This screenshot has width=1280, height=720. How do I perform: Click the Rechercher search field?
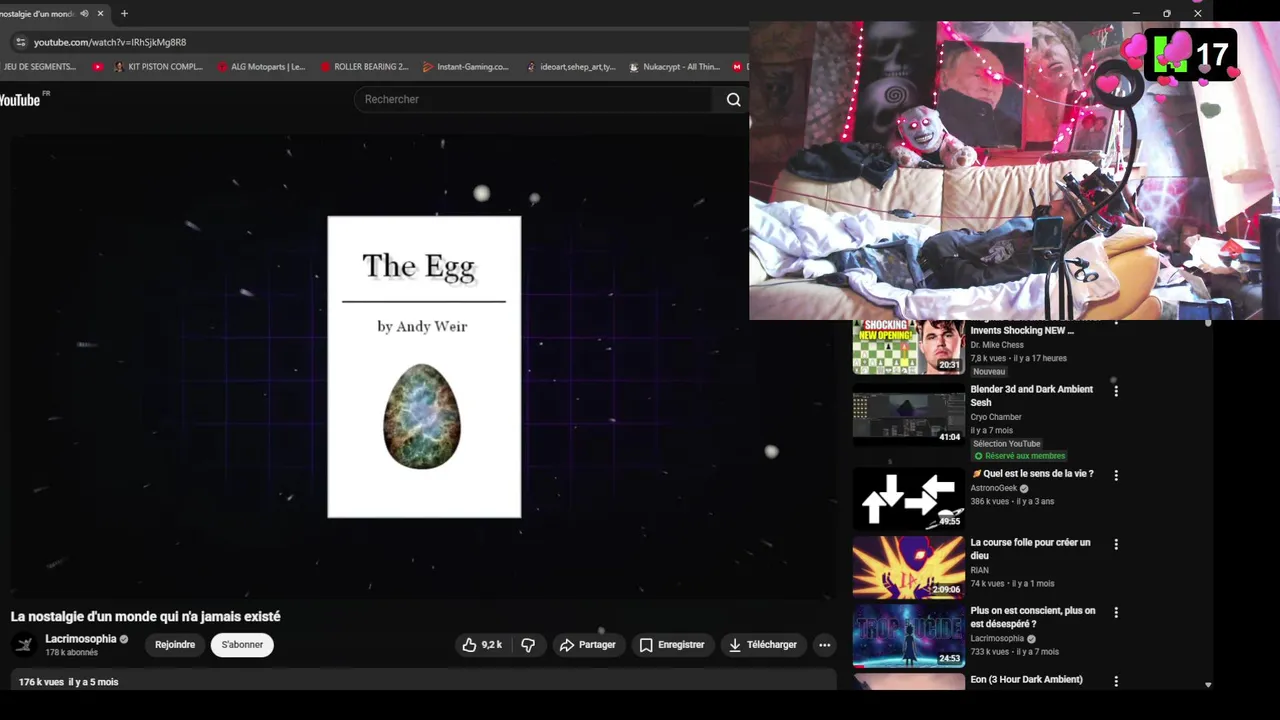(x=535, y=99)
